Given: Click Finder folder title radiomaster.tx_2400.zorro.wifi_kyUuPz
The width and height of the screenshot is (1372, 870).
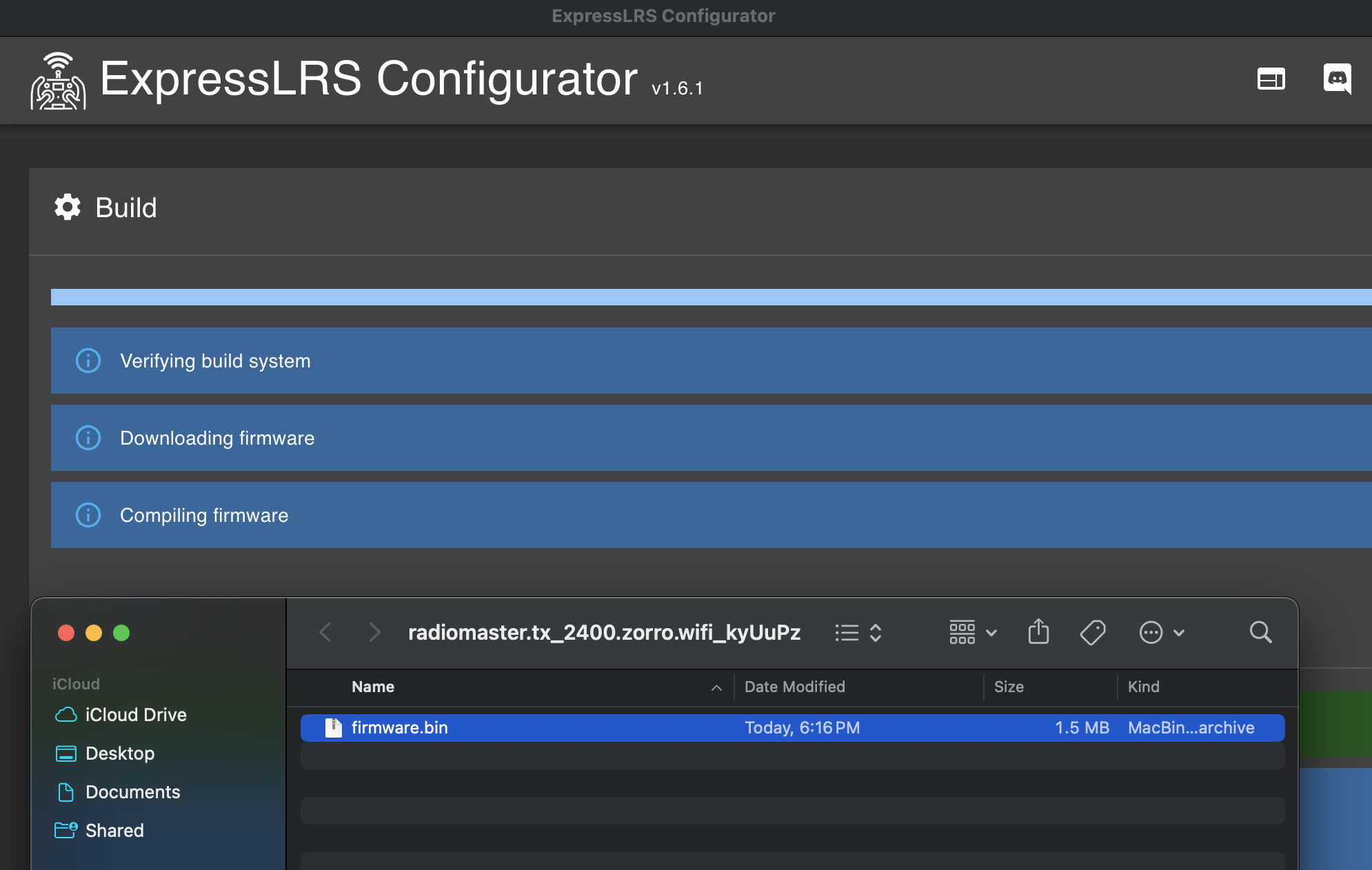Looking at the screenshot, I should tap(604, 632).
